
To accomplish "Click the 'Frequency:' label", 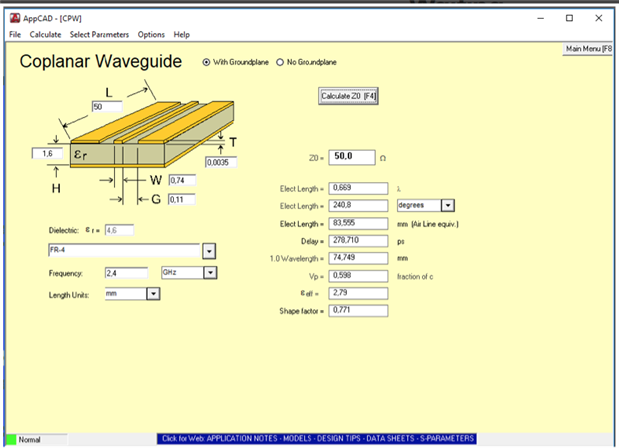I will tap(66, 273).
